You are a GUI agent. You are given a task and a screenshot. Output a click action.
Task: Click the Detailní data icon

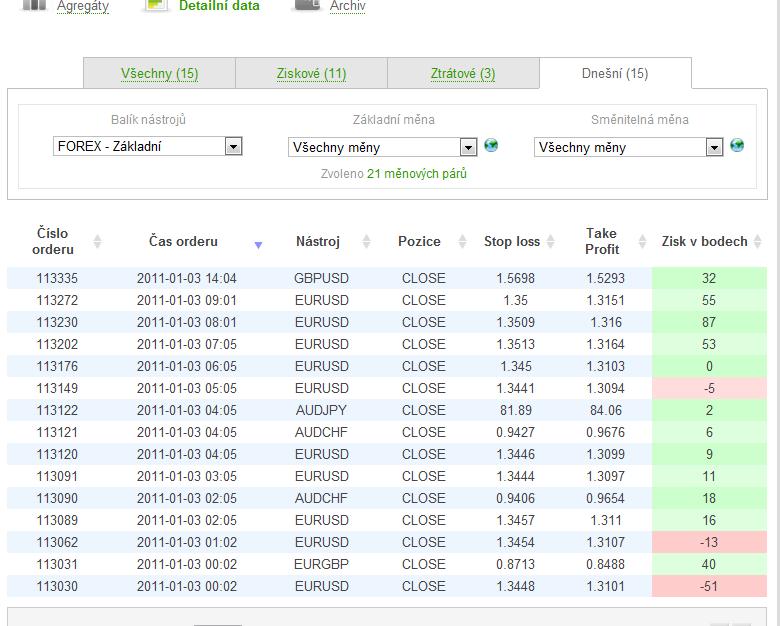point(156,5)
